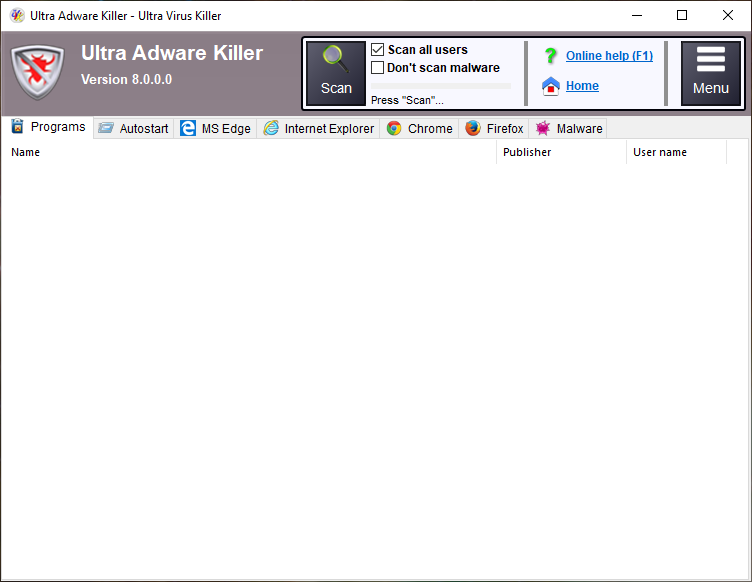Go to the Chrome tab

click(x=420, y=128)
